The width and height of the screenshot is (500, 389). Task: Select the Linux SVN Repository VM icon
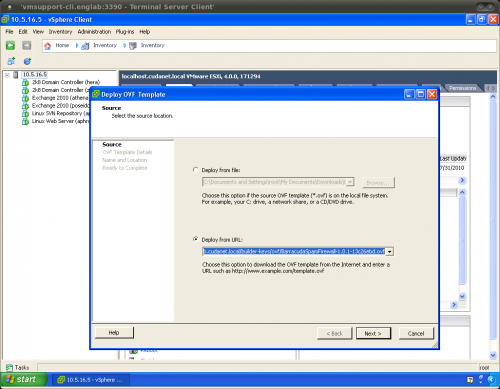coord(25,113)
